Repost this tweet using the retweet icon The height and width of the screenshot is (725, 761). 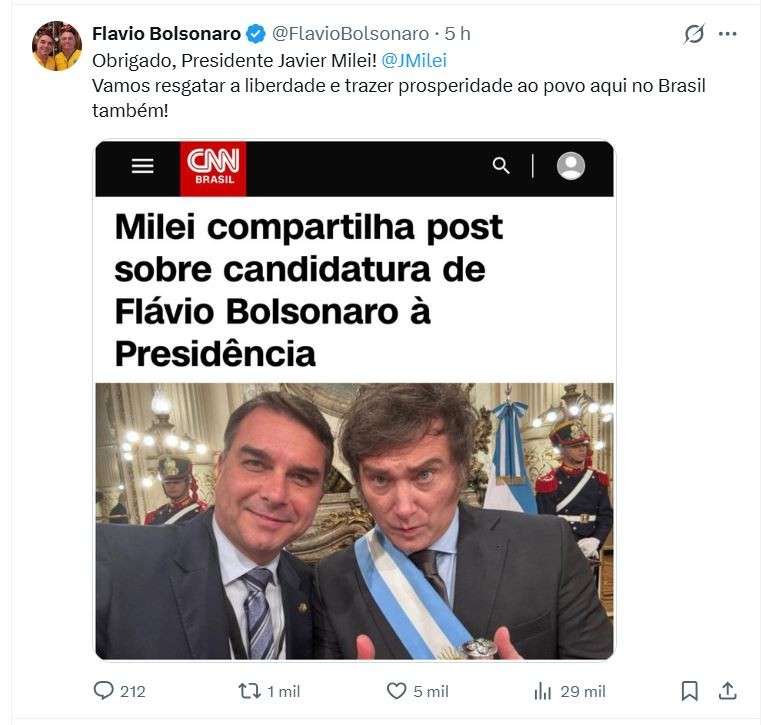(248, 691)
